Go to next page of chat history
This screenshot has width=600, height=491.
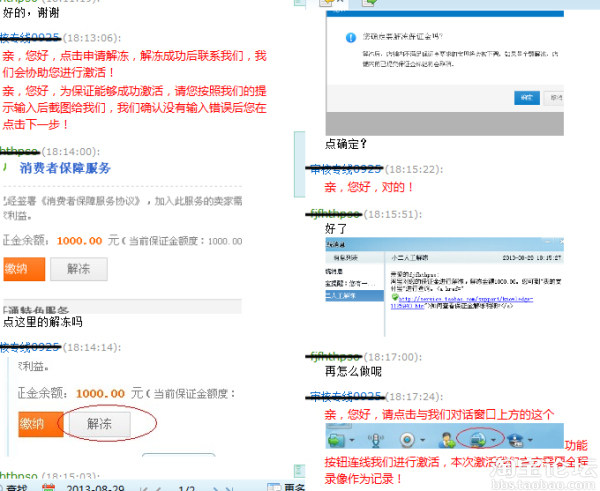point(215,488)
